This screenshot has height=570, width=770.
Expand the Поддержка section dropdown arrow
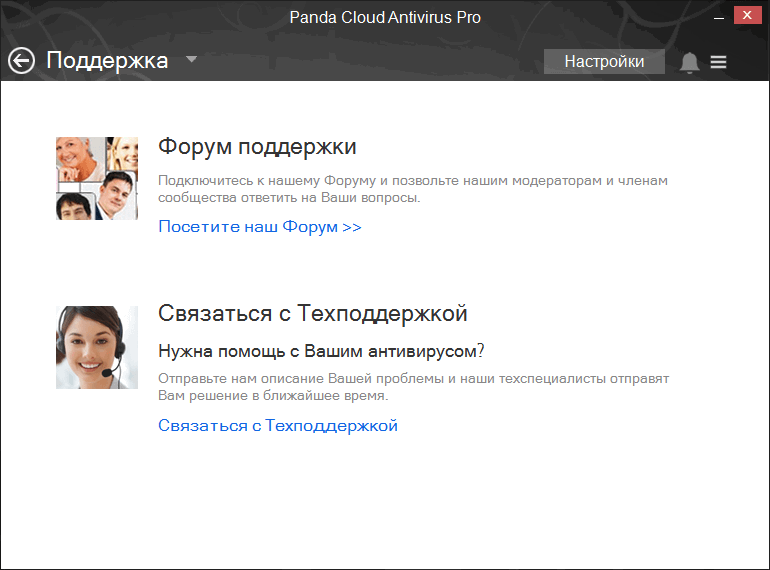pyautogui.click(x=192, y=59)
